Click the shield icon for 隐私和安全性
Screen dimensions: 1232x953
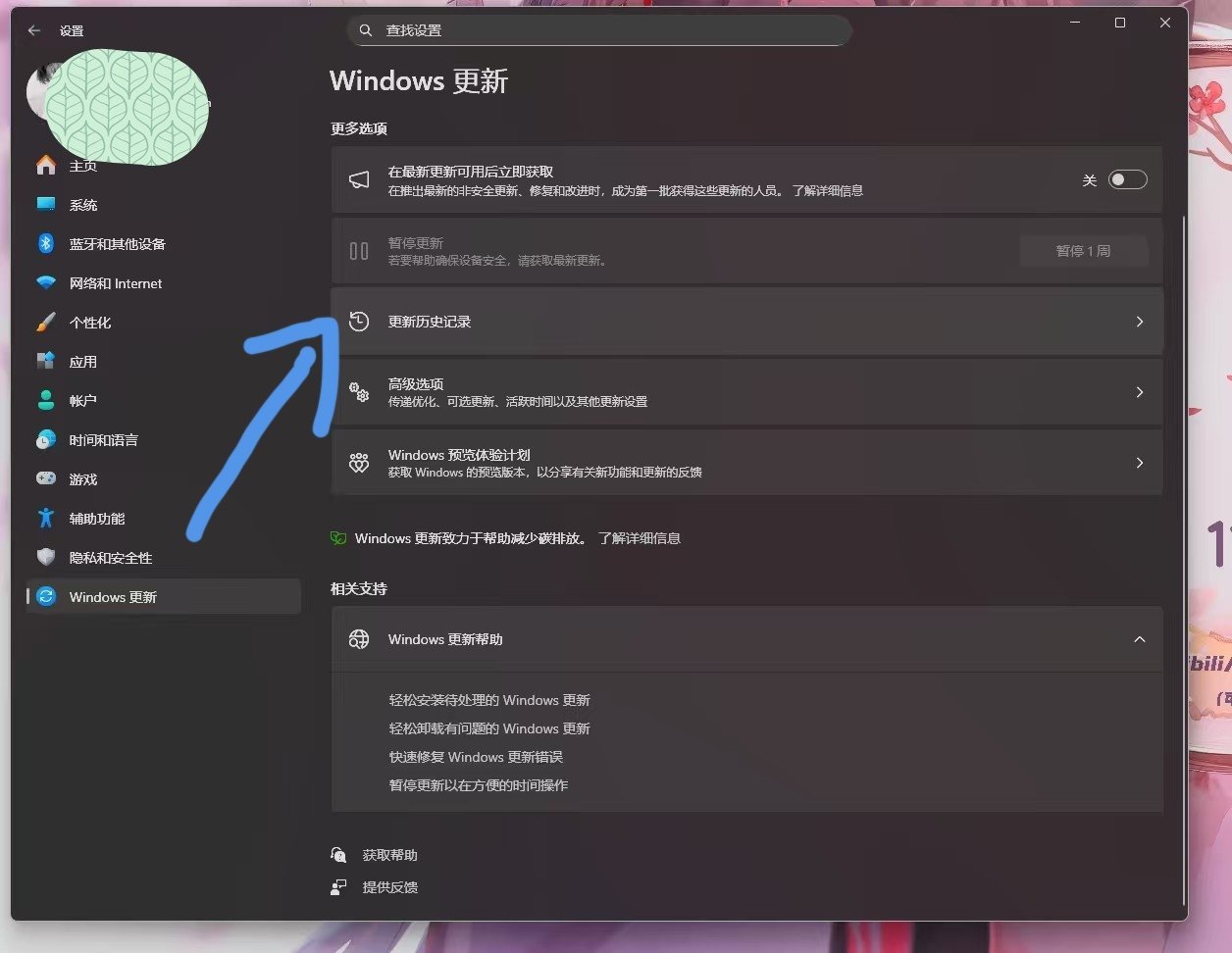(46, 558)
